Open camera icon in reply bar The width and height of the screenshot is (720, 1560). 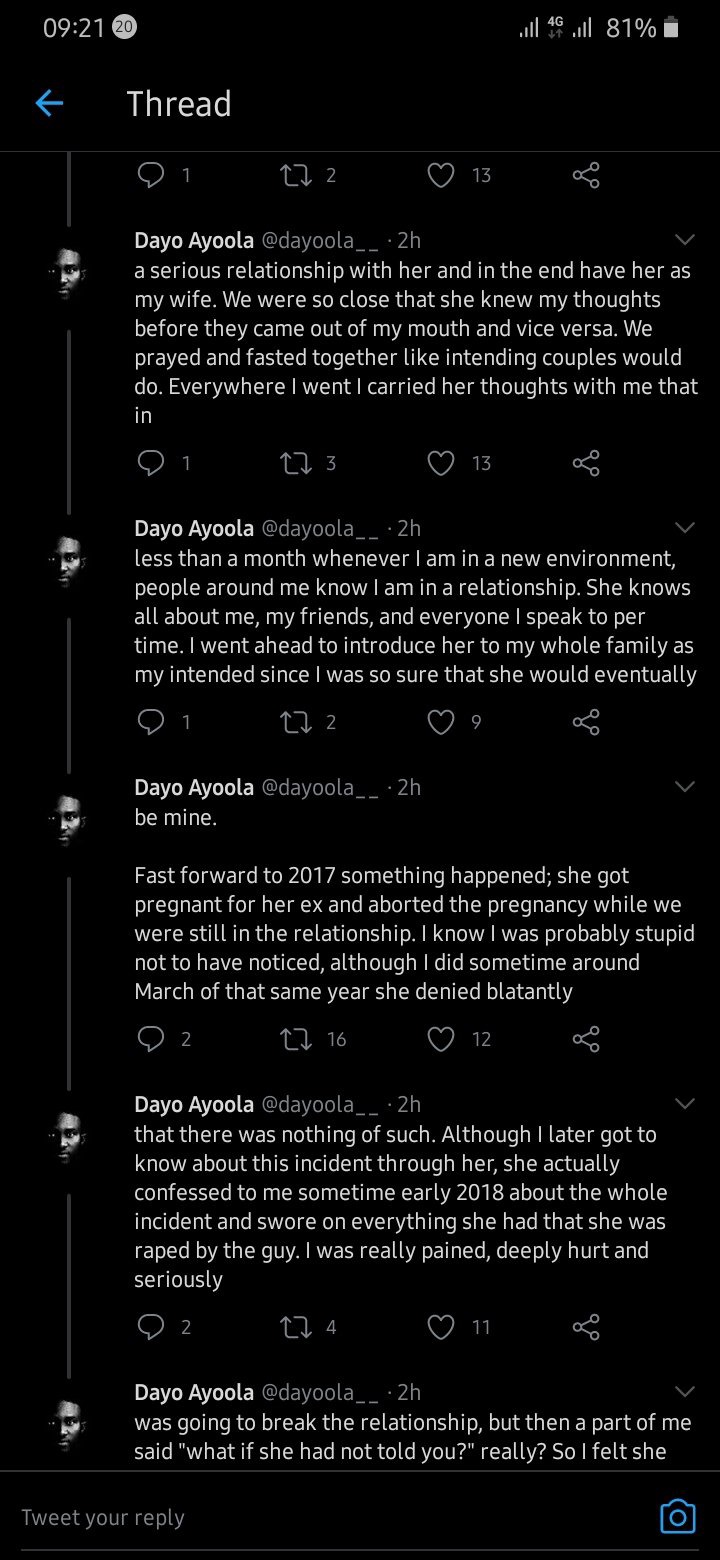[678, 1516]
